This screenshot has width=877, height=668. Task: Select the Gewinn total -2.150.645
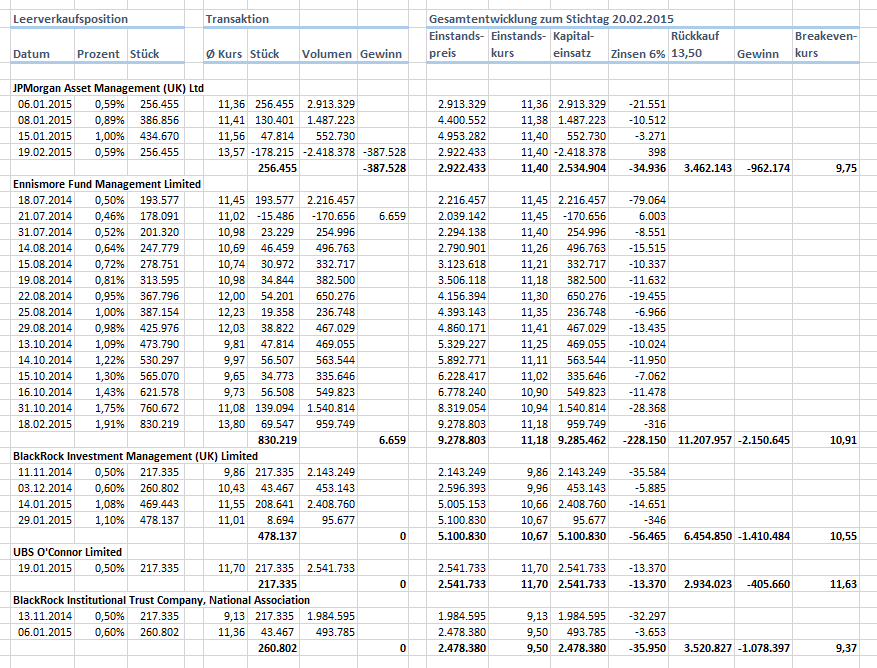point(764,440)
